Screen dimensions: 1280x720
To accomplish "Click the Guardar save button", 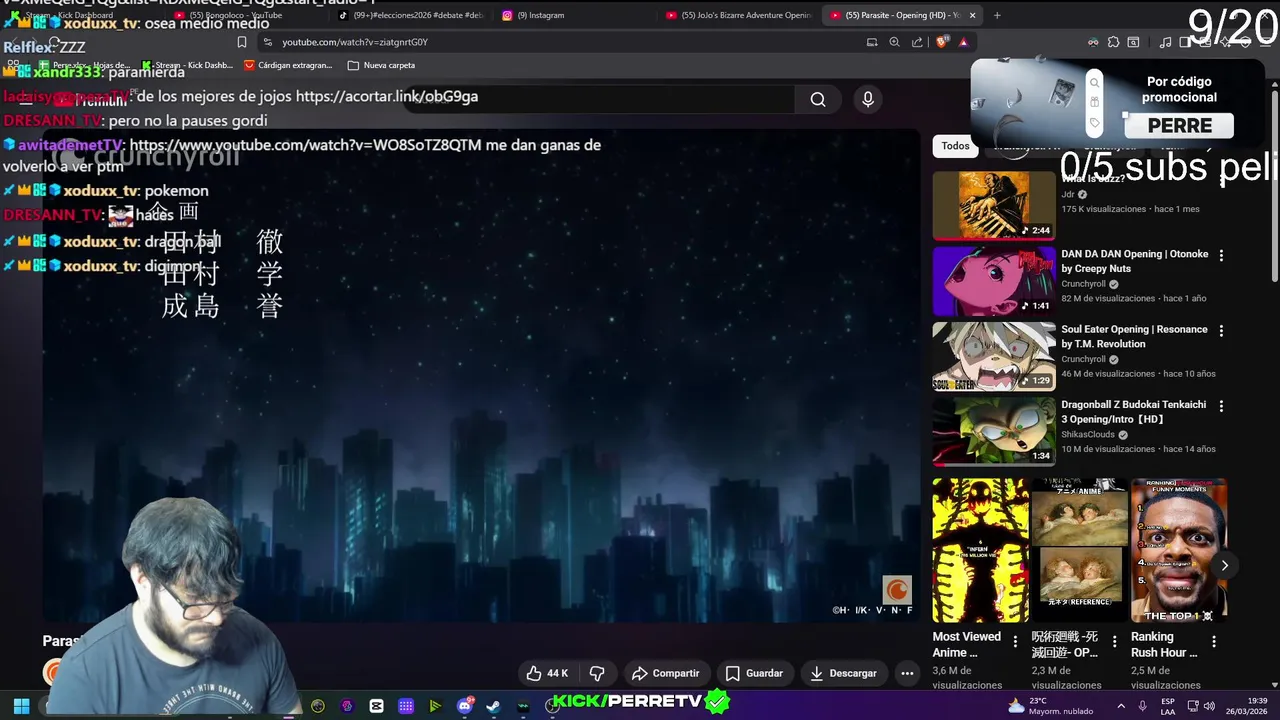I will [x=754, y=673].
